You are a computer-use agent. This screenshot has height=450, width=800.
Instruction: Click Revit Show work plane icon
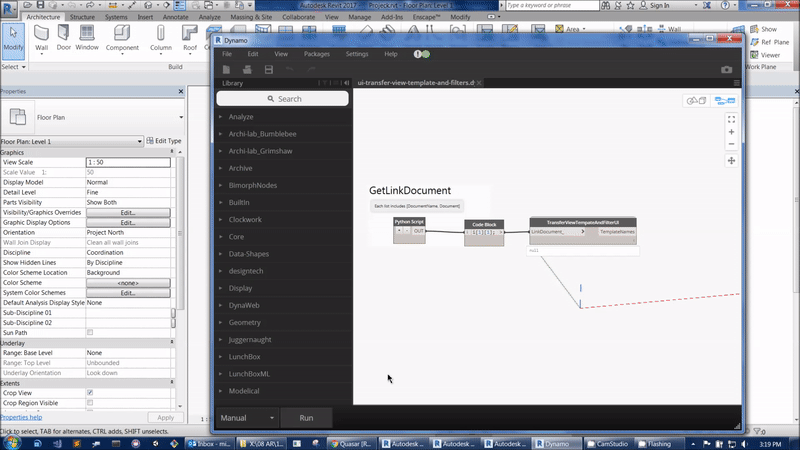pos(763,29)
